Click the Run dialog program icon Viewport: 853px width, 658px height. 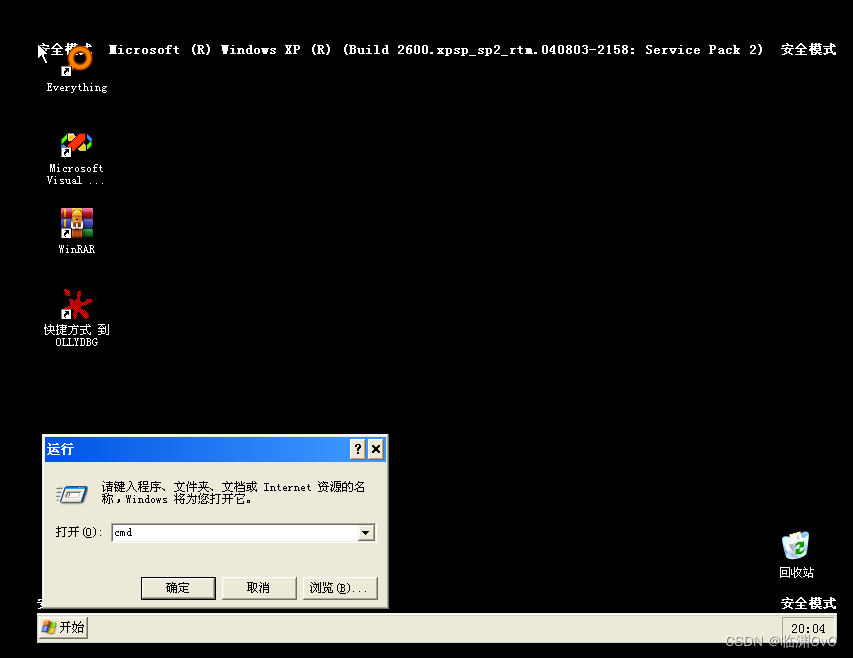(72, 494)
